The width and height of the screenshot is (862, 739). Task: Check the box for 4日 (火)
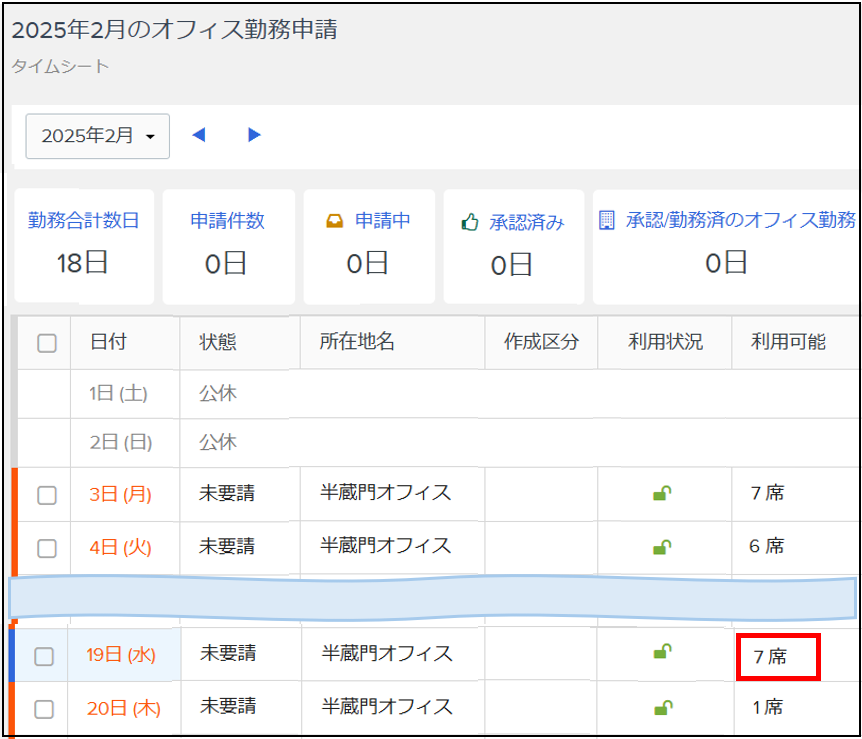click(x=47, y=548)
